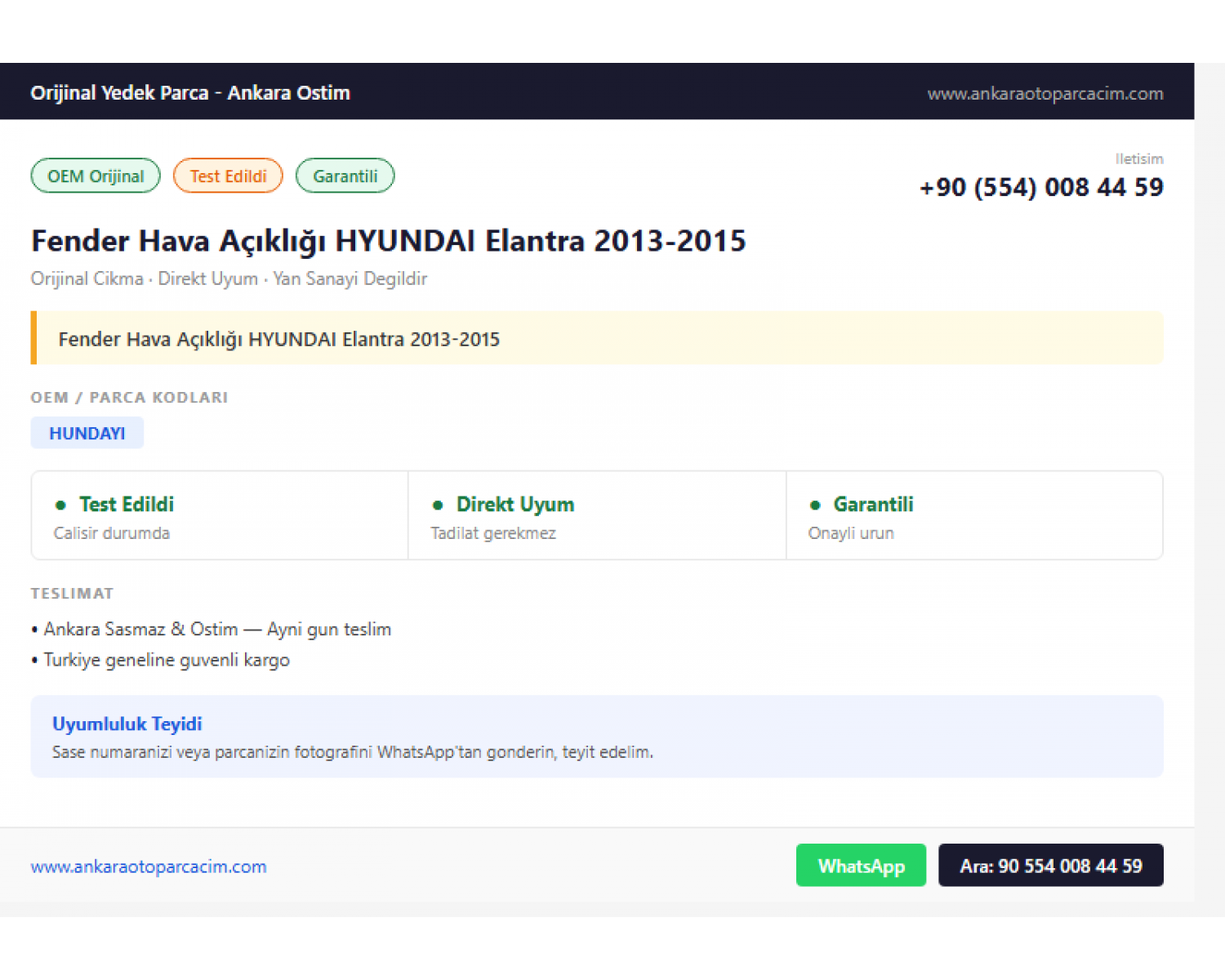
Task: Click the green dot beside Garantili feature
Action: click(x=815, y=505)
